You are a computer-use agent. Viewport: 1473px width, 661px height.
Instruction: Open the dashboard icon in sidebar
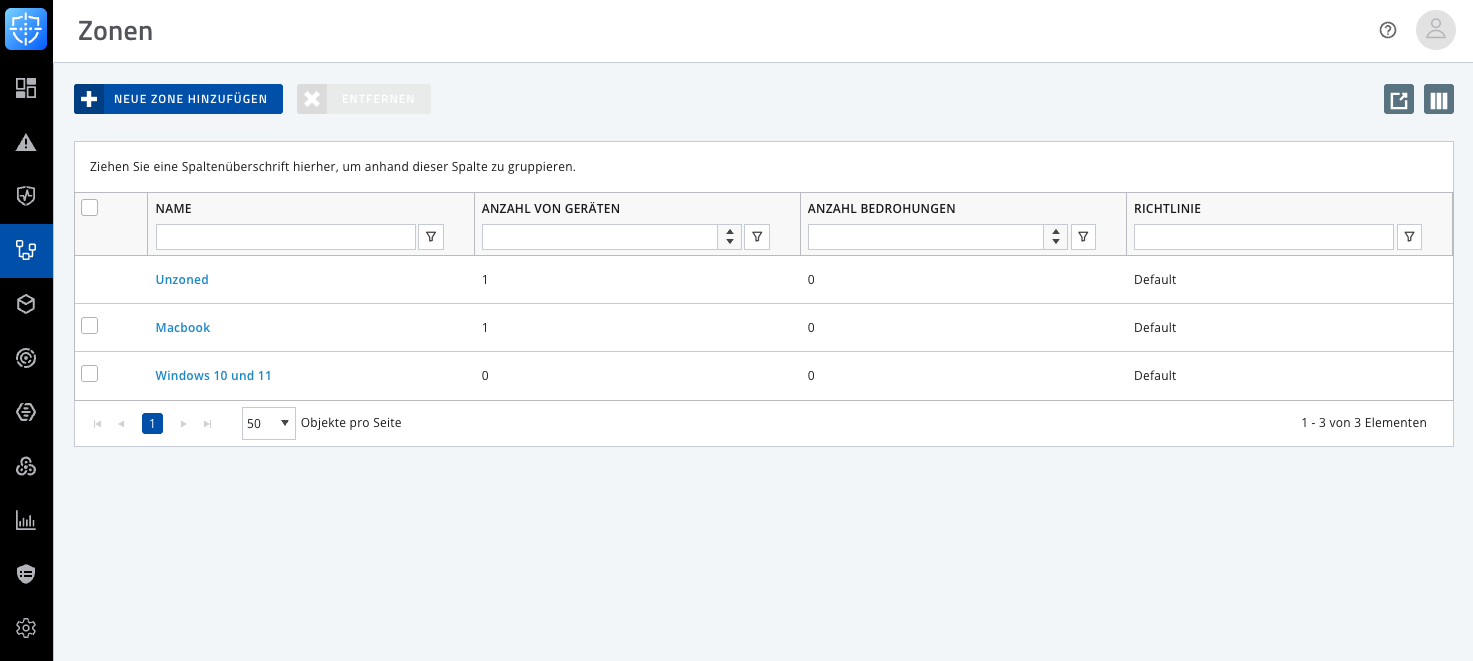pyautogui.click(x=26, y=88)
